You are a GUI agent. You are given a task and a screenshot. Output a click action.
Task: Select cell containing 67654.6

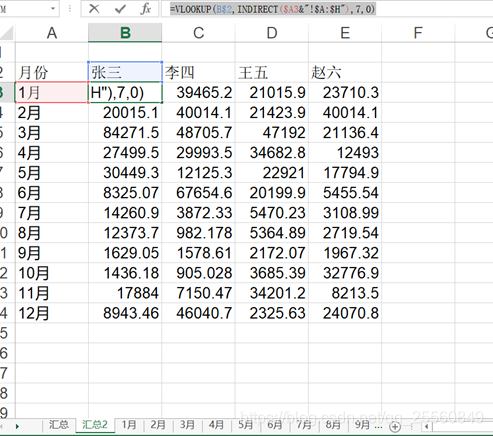(x=199, y=193)
